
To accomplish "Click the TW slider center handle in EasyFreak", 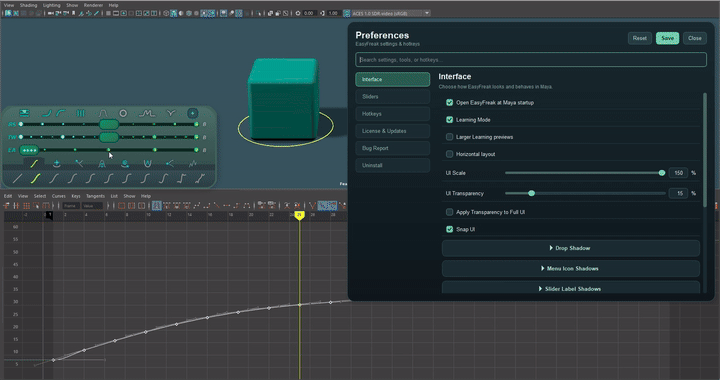I will 109,137.
